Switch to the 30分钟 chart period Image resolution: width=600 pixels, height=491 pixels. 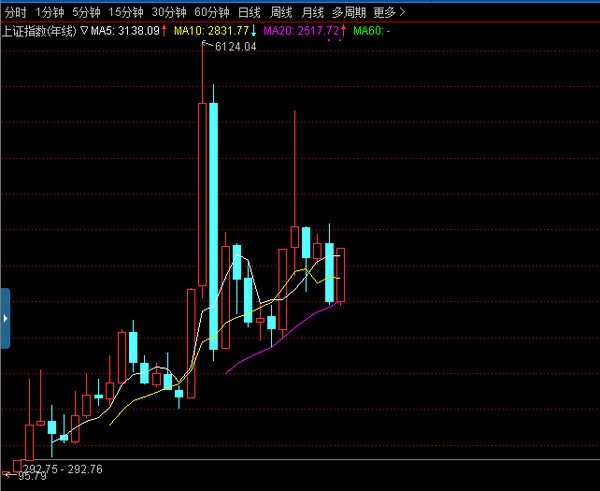tap(170, 13)
